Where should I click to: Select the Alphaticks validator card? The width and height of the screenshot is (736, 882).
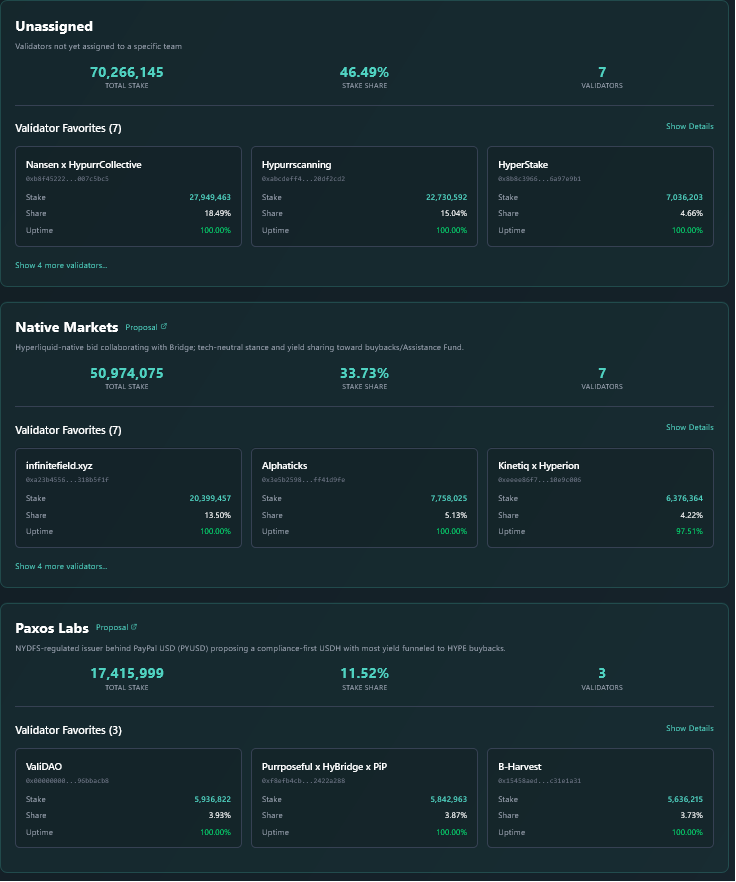pyautogui.click(x=364, y=498)
